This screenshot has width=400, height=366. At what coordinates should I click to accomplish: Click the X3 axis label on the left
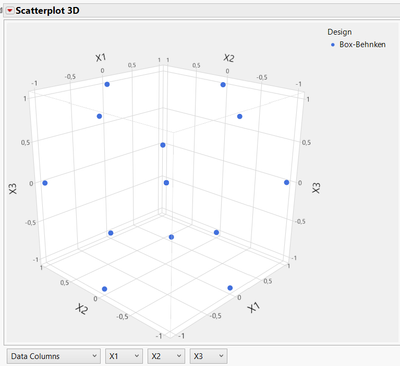(x=13, y=189)
